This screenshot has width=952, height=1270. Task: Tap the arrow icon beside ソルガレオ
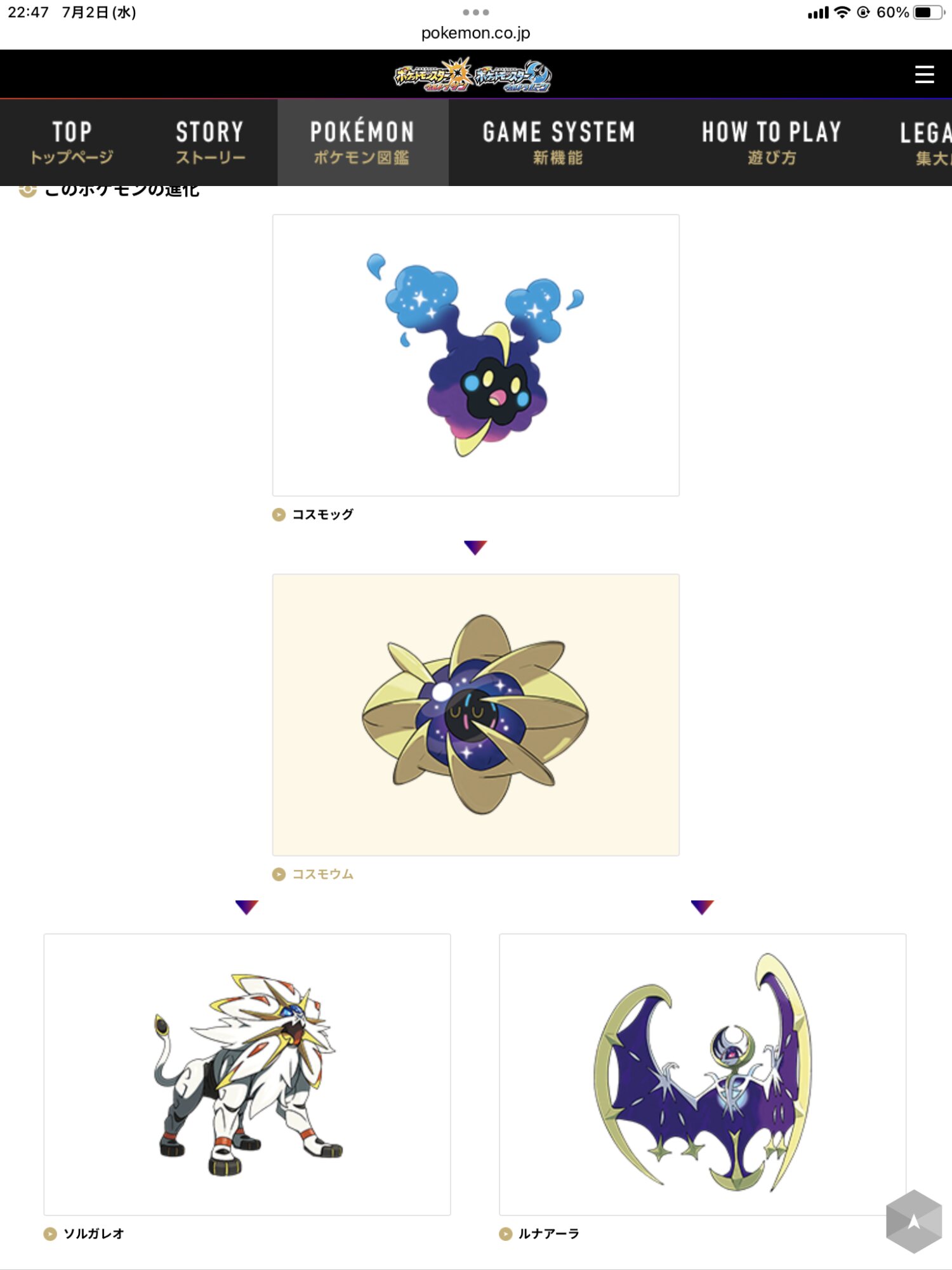click(50, 1234)
